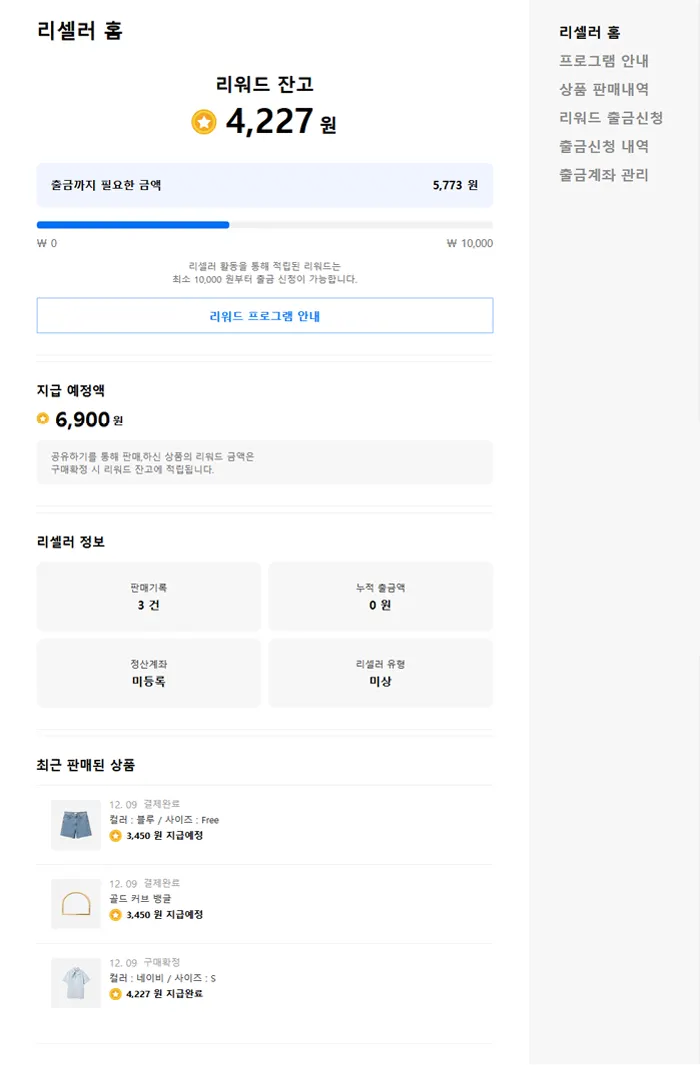700x1065 pixels.
Task: Select 리셀러 홈 in the side navigation
Action: tap(590, 32)
